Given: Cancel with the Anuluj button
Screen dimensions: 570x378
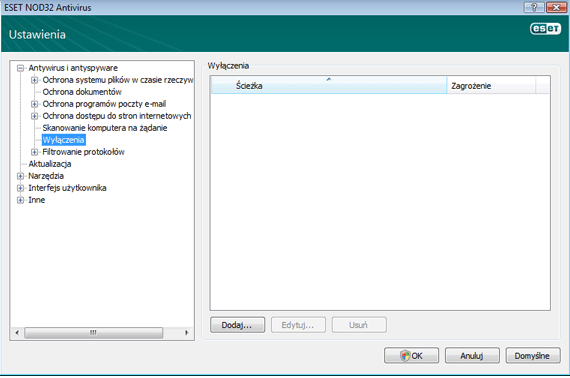Looking at the screenshot, I should (472, 355).
